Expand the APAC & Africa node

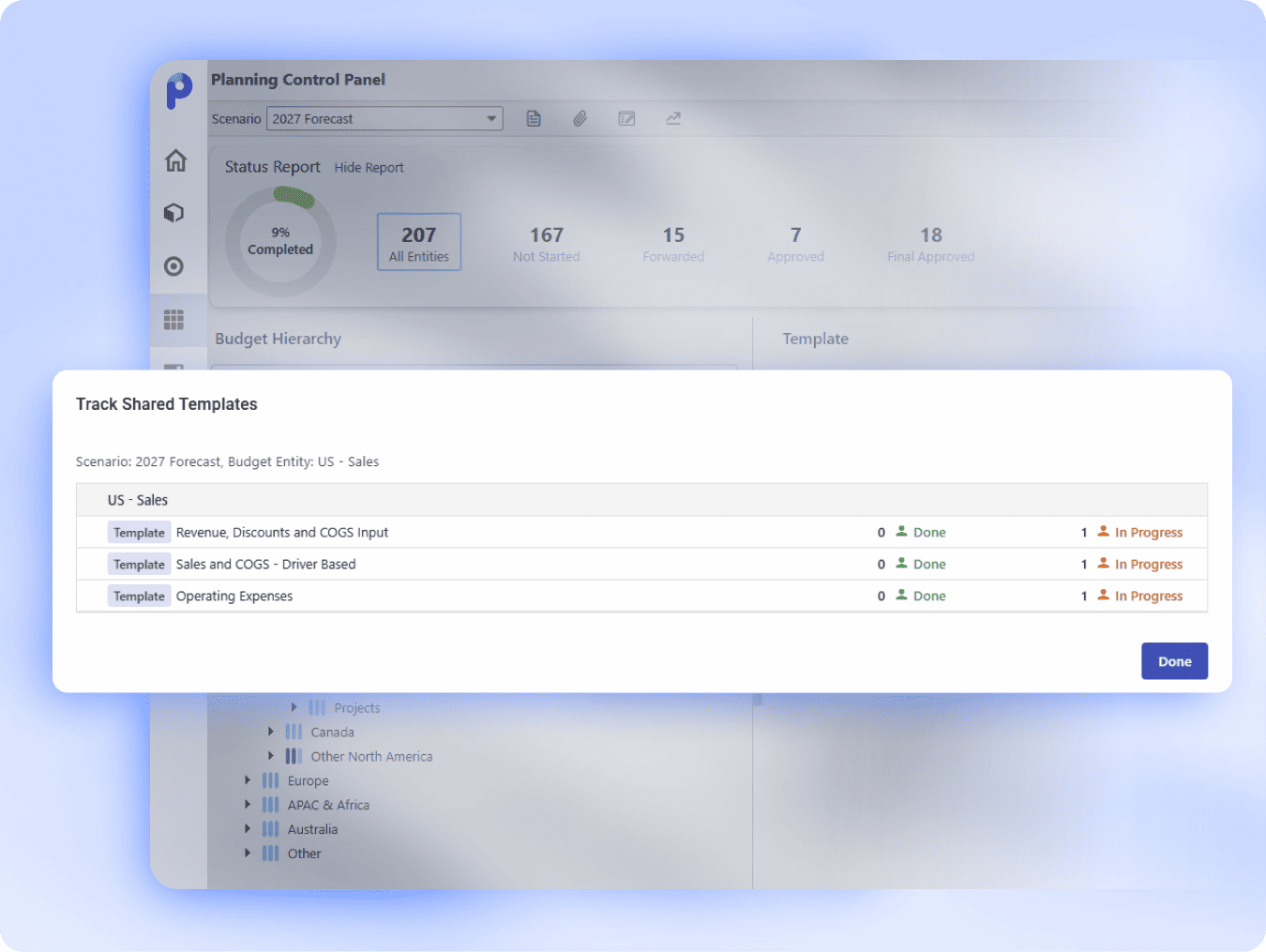[x=248, y=805]
